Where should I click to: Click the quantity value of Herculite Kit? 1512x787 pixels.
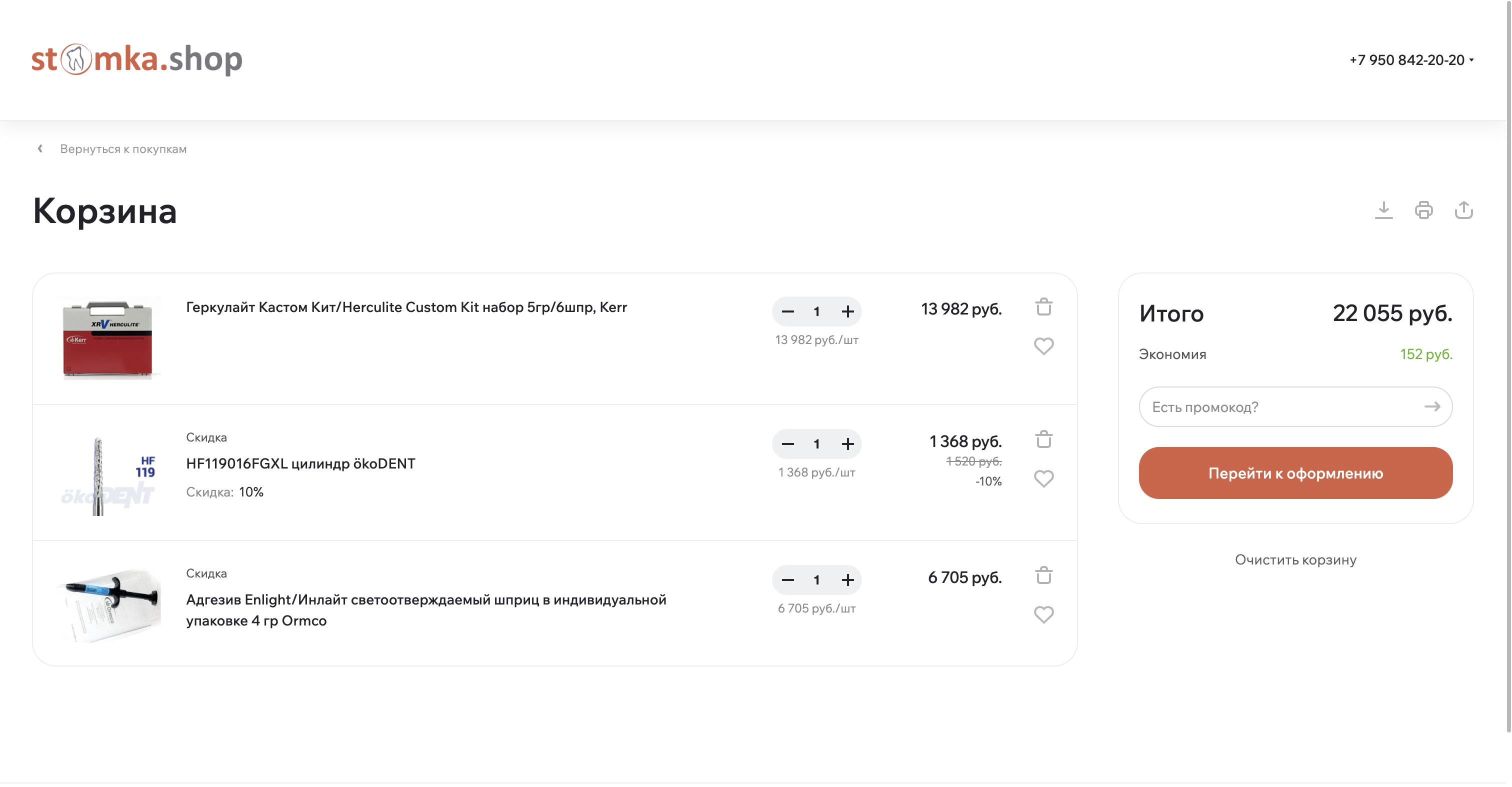816,311
